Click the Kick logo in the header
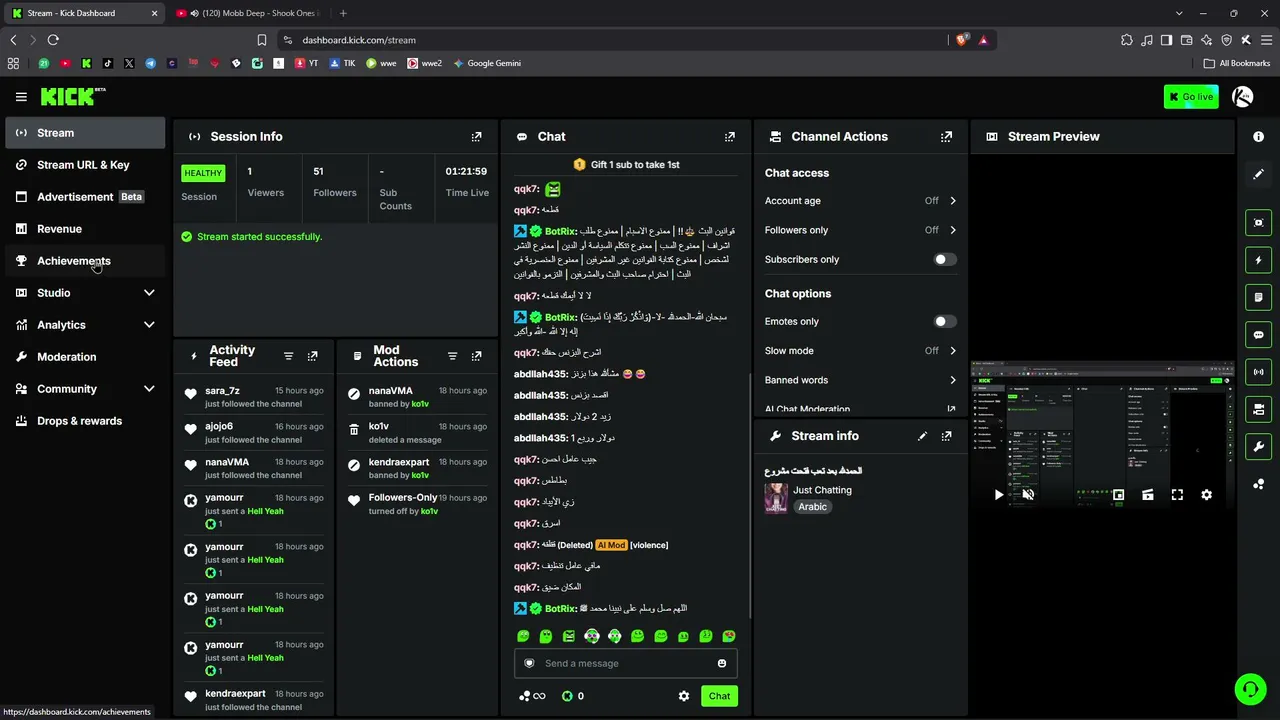The image size is (1280, 720). point(73,96)
